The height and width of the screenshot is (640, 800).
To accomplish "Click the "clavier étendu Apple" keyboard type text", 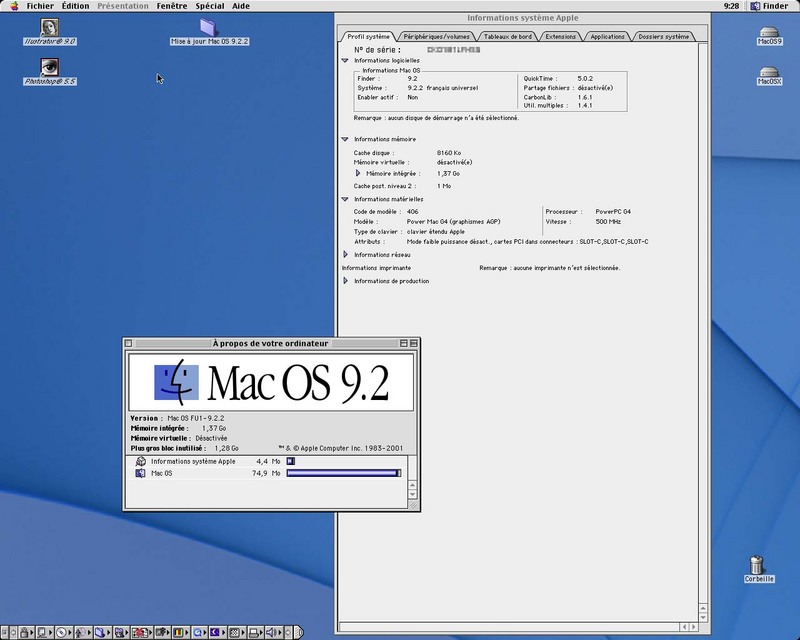I will [436, 231].
